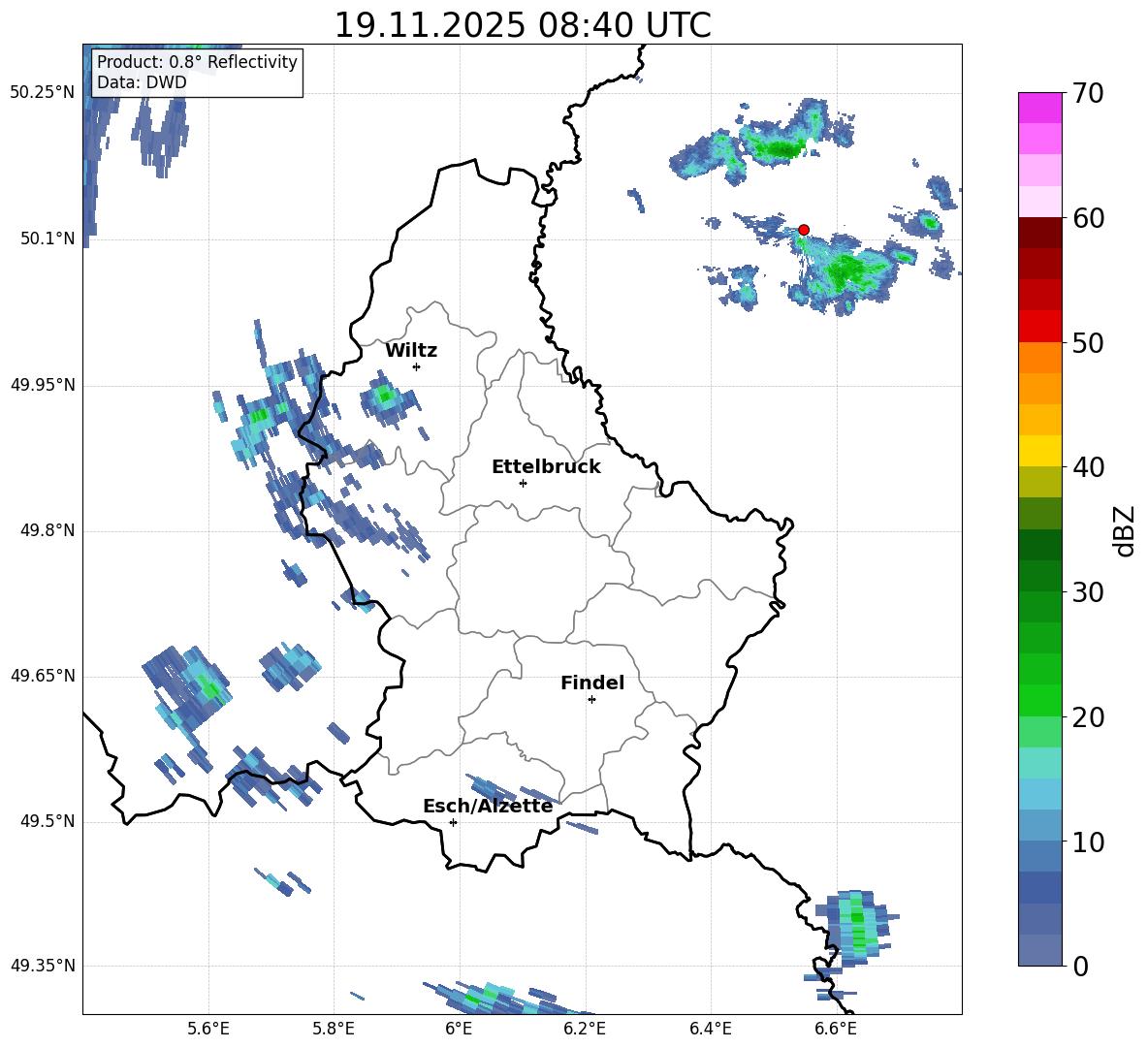1148x1048 pixels.
Task: Click the 70 tick on colorbar
Action: [x=1088, y=93]
